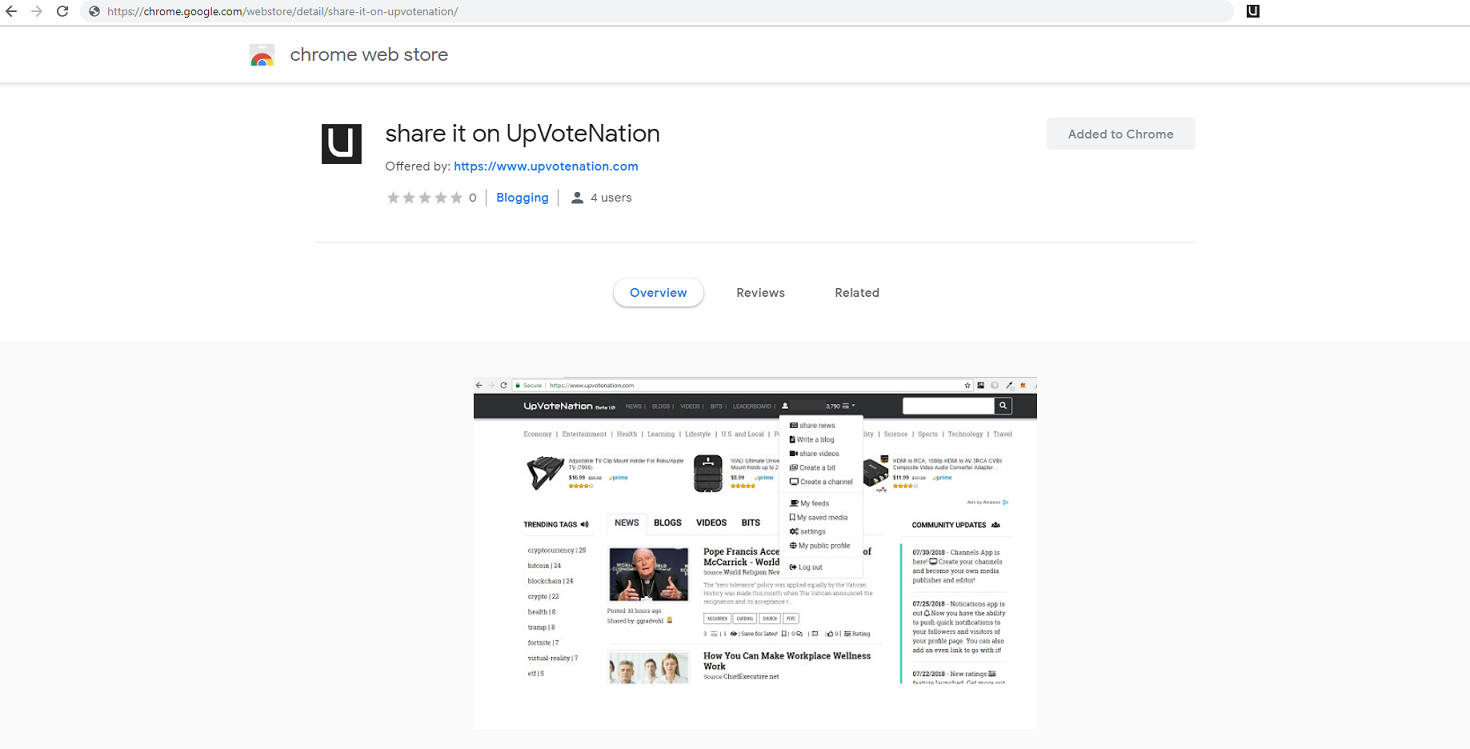
Task: Click the flag icon under the Pope Francis article
Action: click(815, 634)
